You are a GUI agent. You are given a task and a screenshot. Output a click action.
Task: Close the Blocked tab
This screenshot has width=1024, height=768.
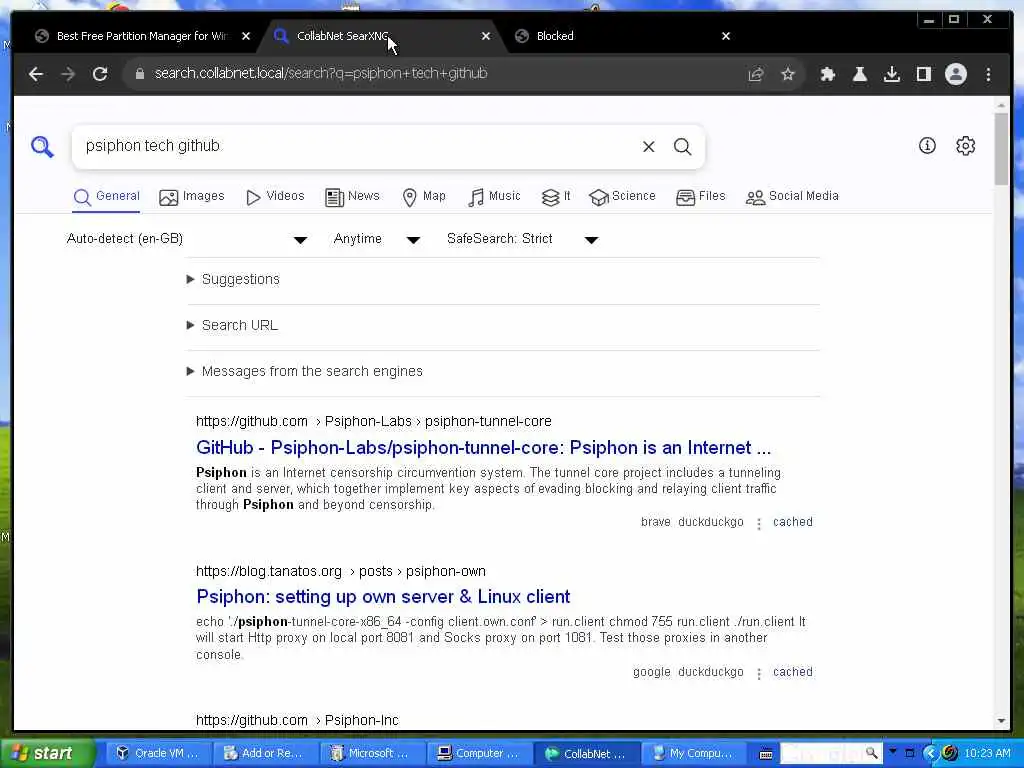pos(726,37)
